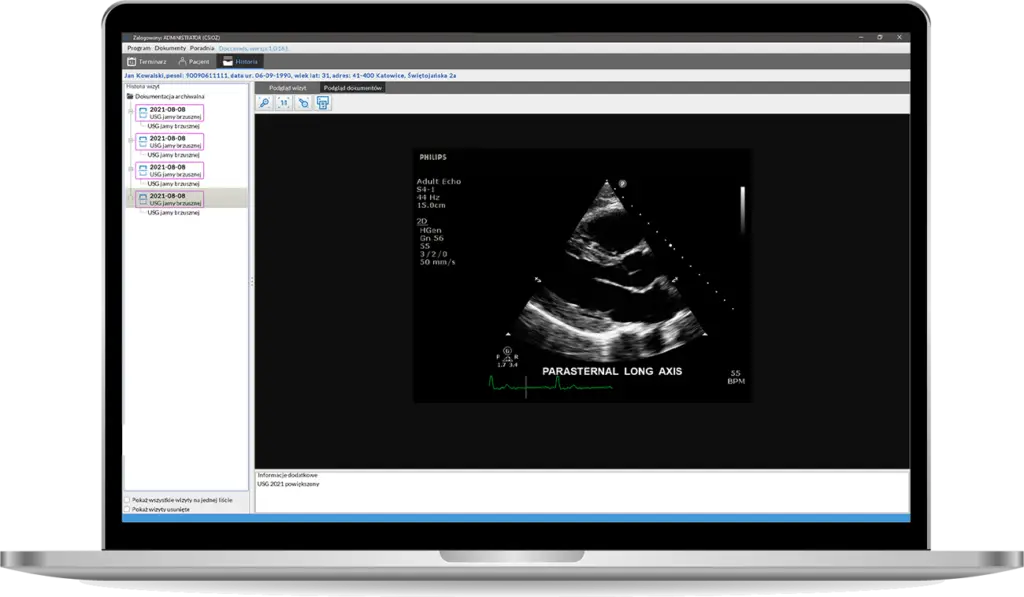This screenshot has width=1024, height=597.
Task: Select the Podgląd dokumentów tab
Action: click(x=353, y=88)
